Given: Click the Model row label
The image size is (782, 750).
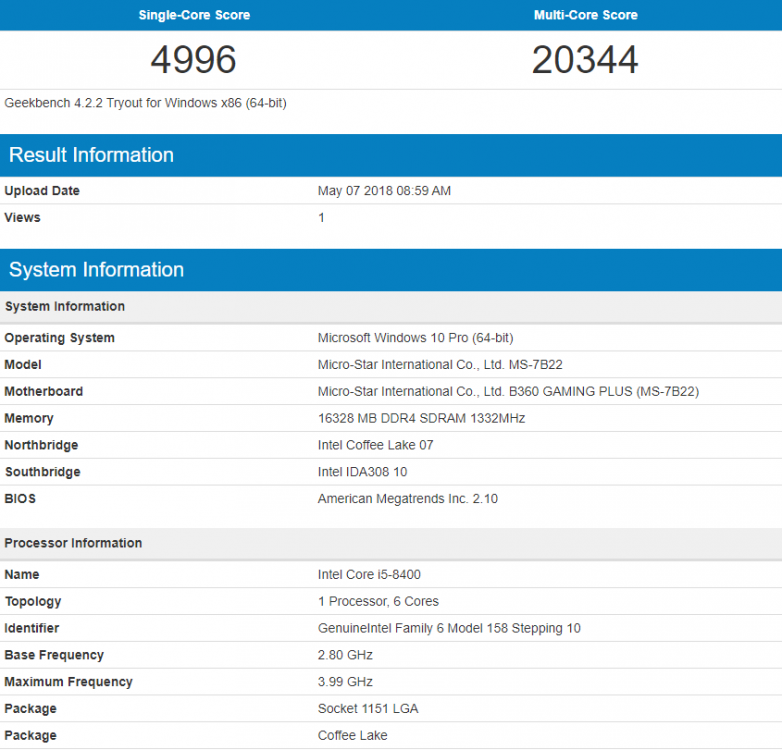Looking at the screenshot, I should (x=23, y=365).
